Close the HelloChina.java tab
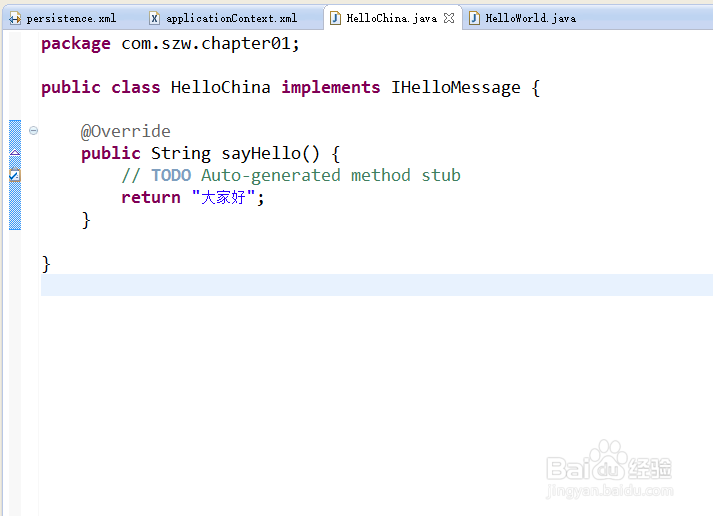This screenshot has height=516, width=713. coord(449,18)
